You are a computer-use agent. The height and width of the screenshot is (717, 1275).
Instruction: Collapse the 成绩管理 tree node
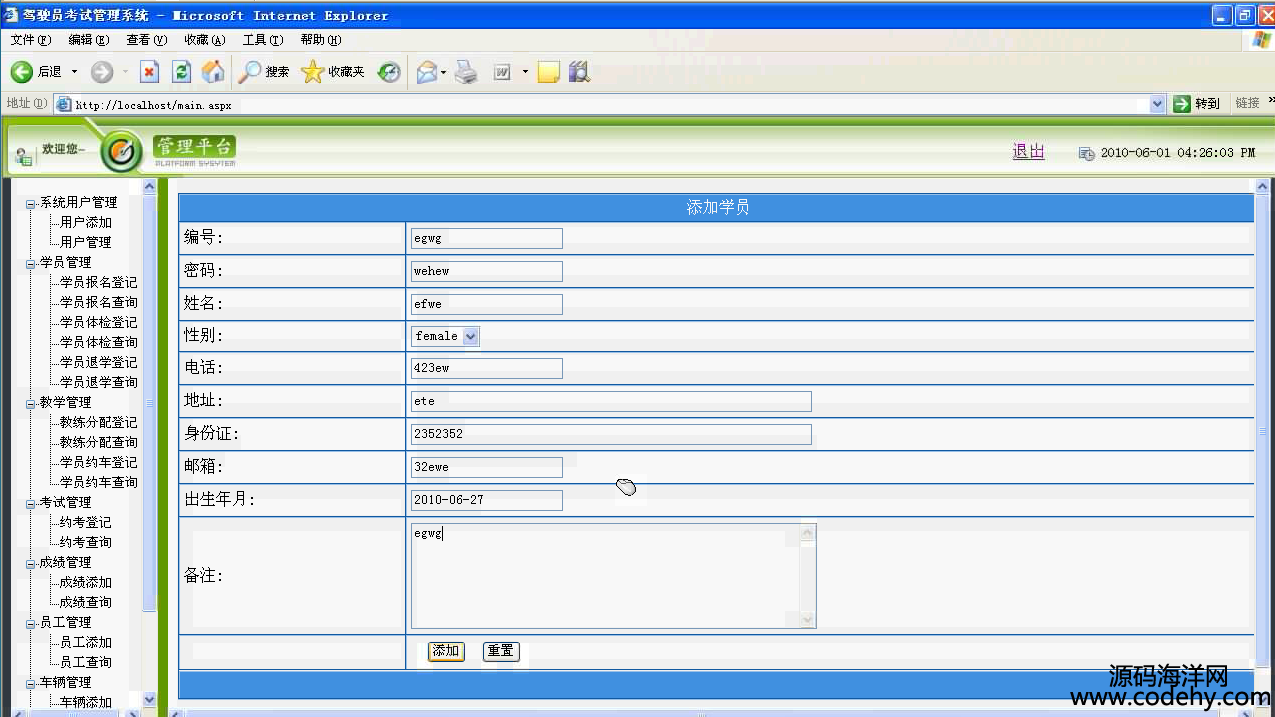point(31,563)
